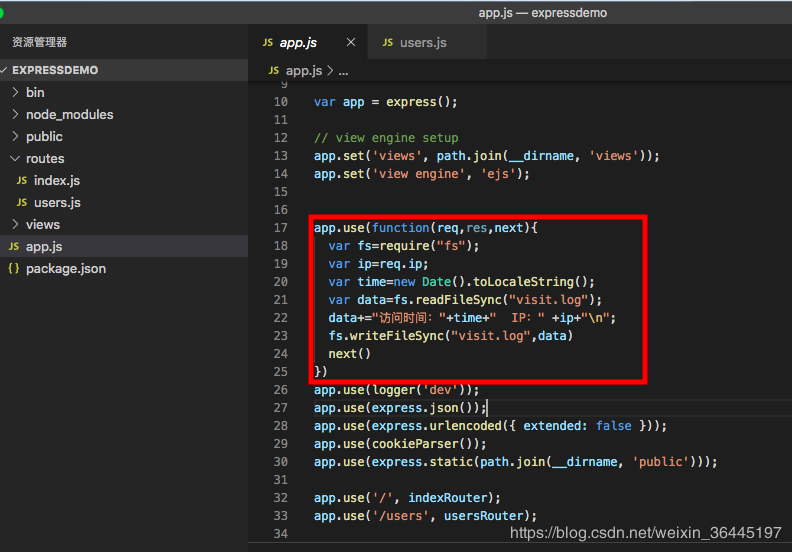Click the JS icon in the breadcrumb

(x=274, y=71)
